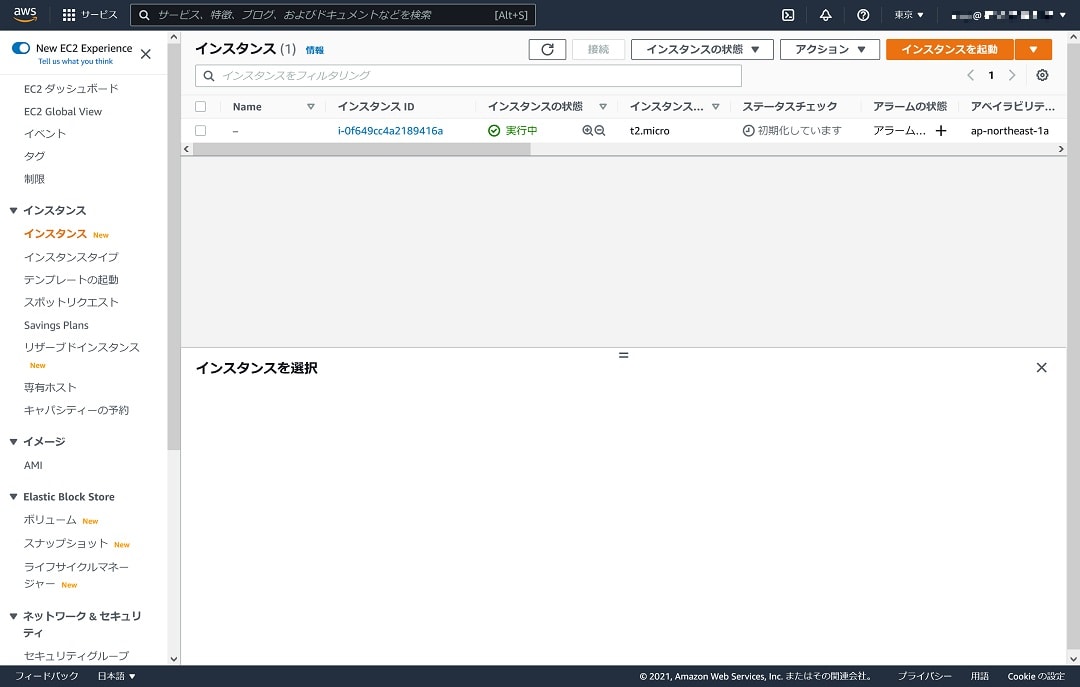Open プライバシー footer link
Image resolution: width=1080 pixels, height=687 pixels.
[924, 676]
